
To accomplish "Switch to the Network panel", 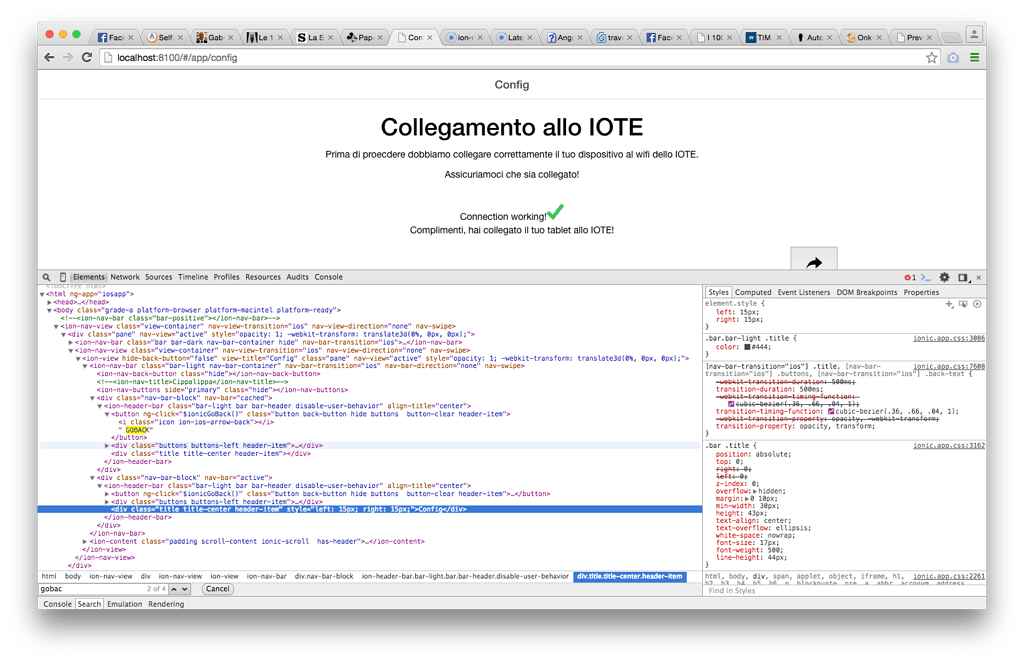I will pos(125,277).
